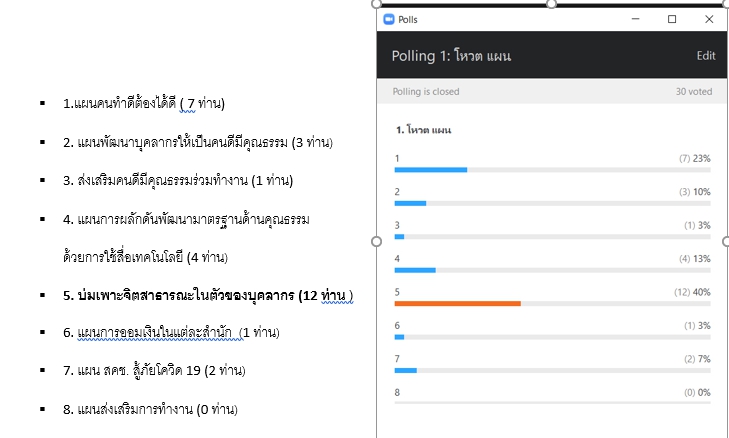This screenshot has width=729, height=438.
Task: Click list item 8 with (0 ท่าน)
Action: [150, 410]
